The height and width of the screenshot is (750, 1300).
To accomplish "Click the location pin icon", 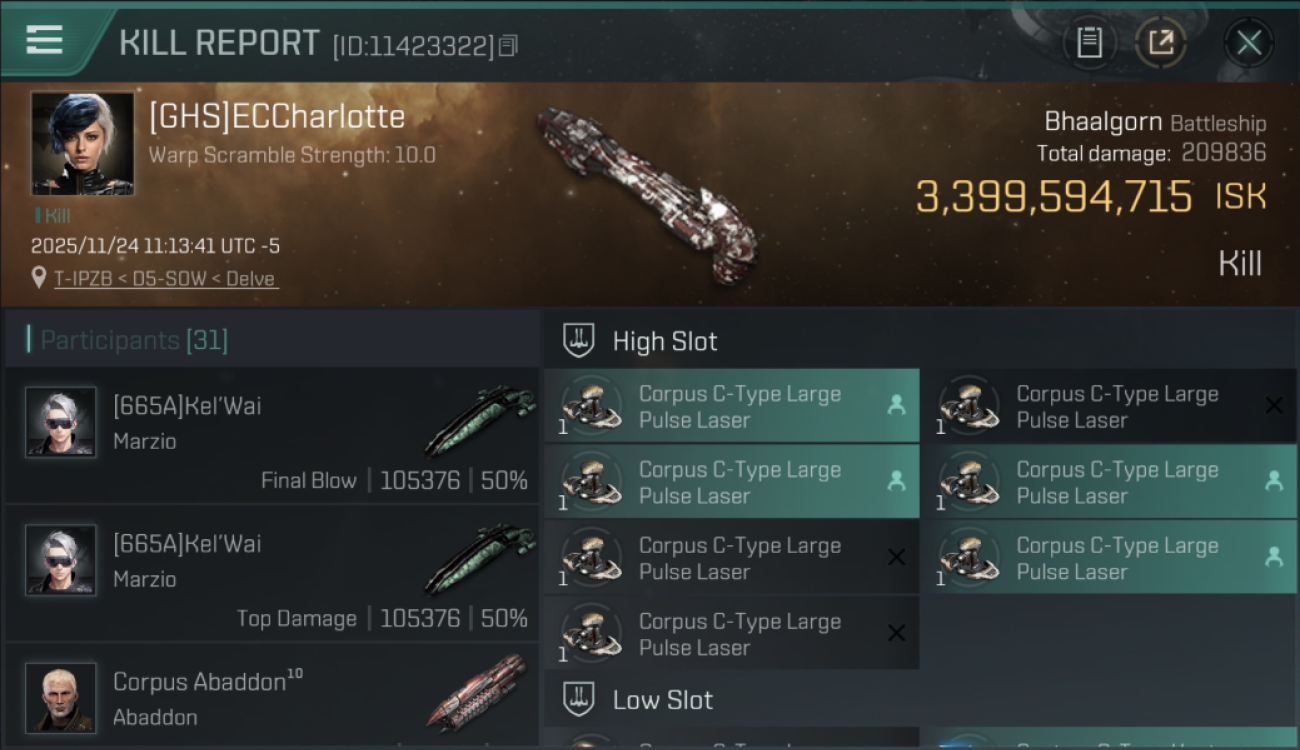I will coord(39,278).
